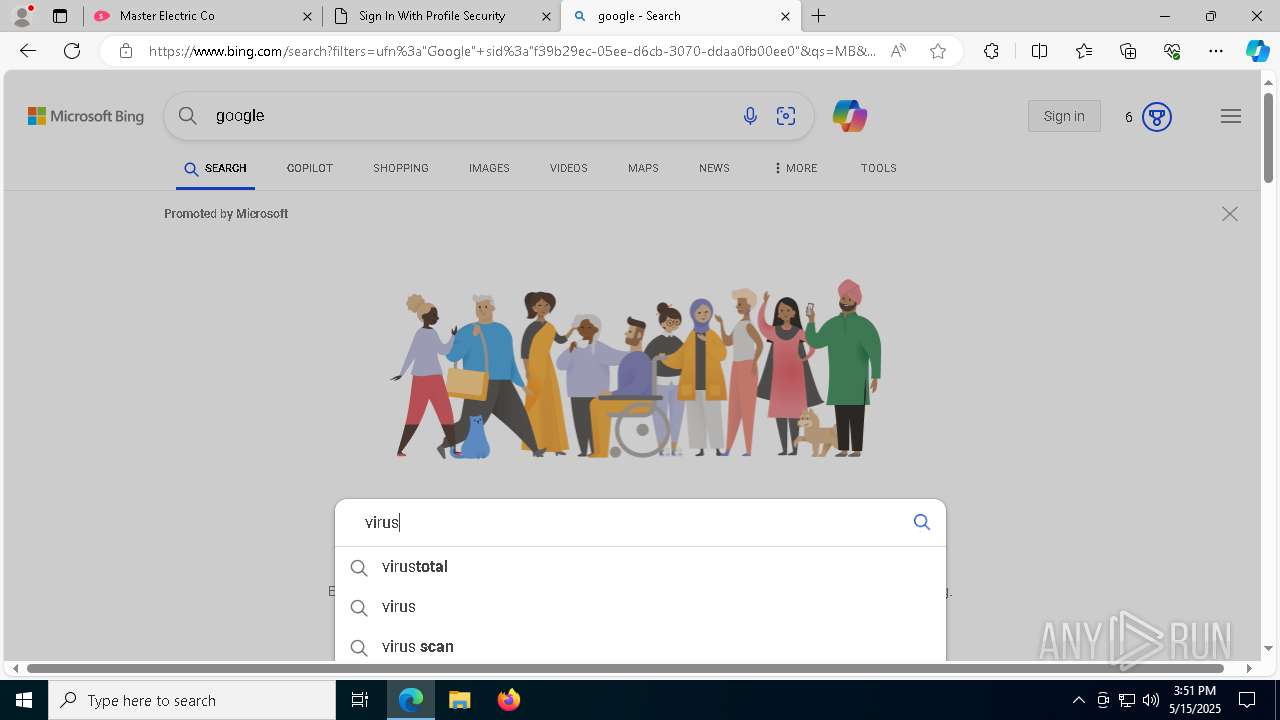Select the NEWS search tab
Viewport: 1280px width, 720px height.
[714, 168]
